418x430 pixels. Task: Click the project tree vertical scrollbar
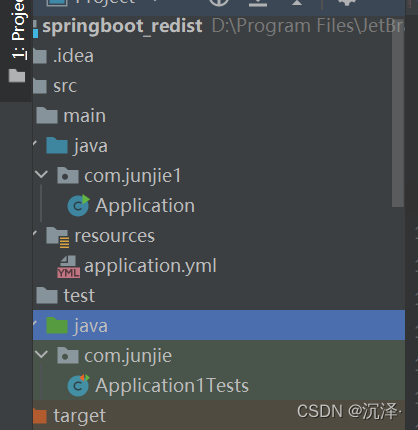398,117
